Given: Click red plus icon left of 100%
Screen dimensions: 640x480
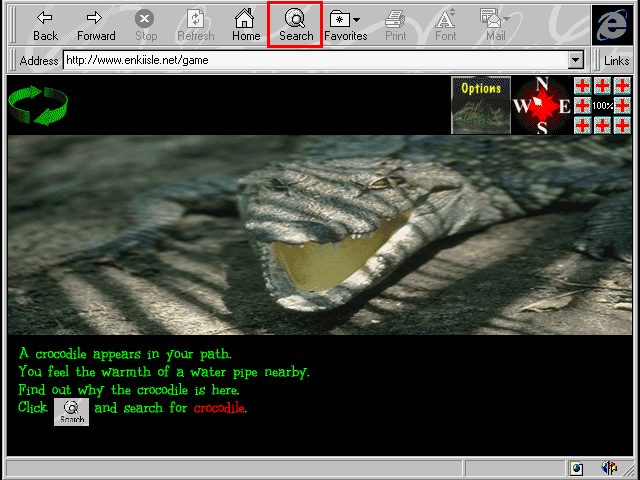Looking at the screenshot, I should pos(583,106).
